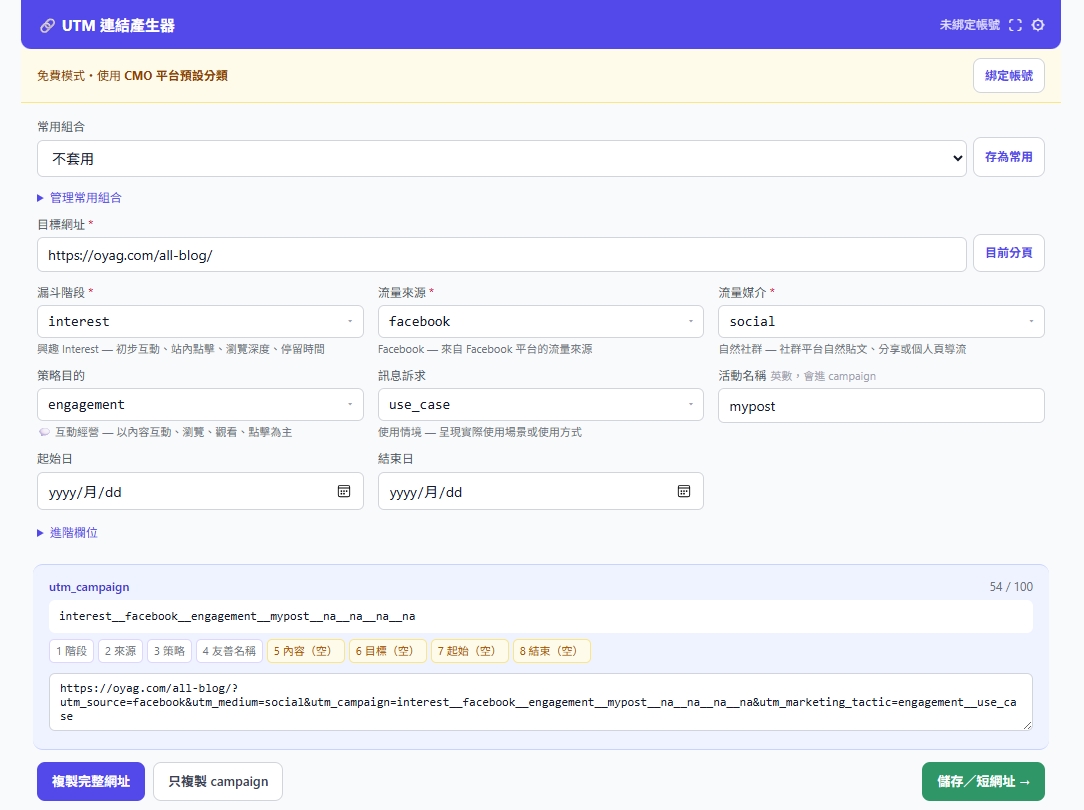Select the 7 起始 (空) chip
This screenshot has width=1084, height=810.
[469, 651]
